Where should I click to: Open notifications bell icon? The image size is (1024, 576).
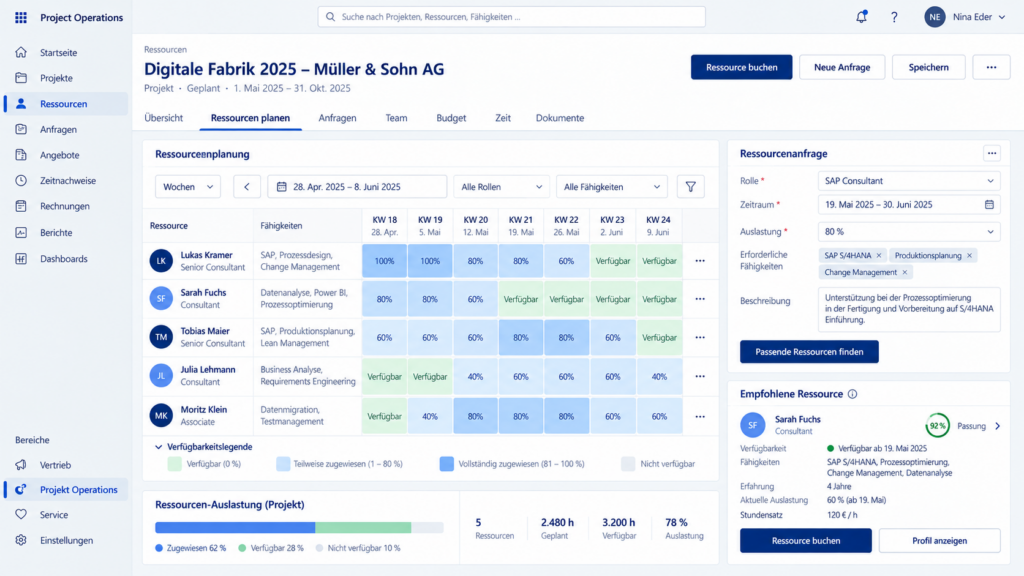(x=861, y=17)
